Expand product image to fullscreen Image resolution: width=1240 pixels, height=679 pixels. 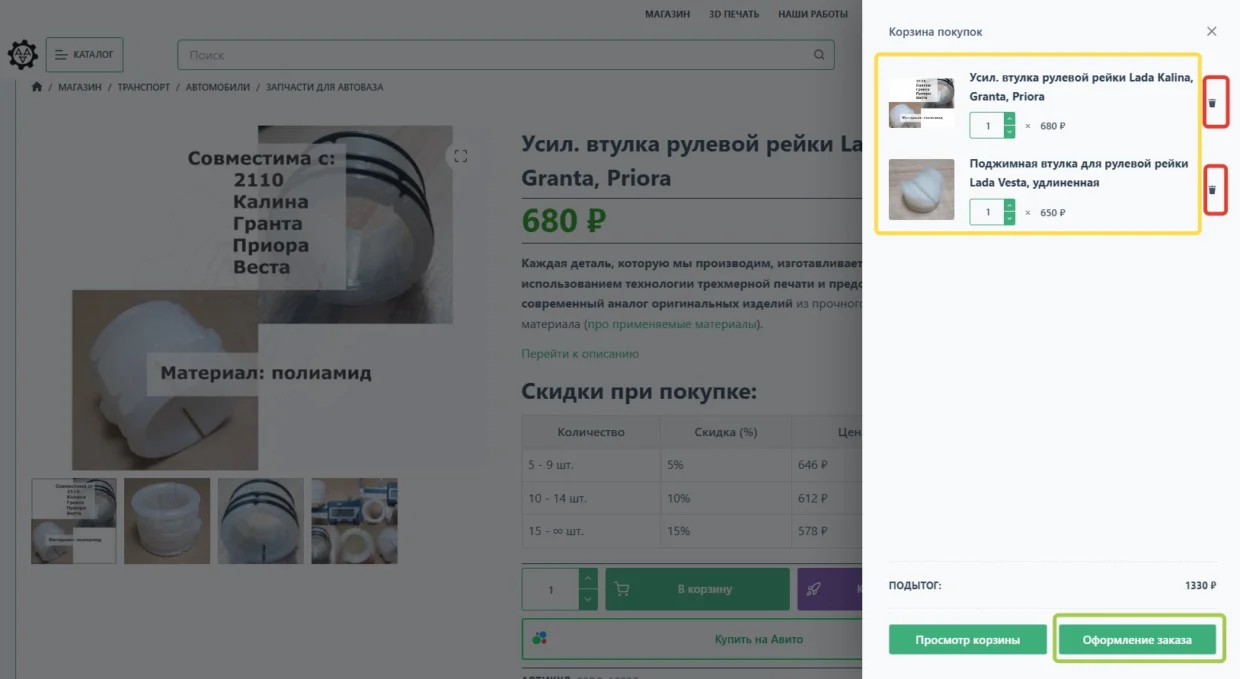[x=460, y=156]
